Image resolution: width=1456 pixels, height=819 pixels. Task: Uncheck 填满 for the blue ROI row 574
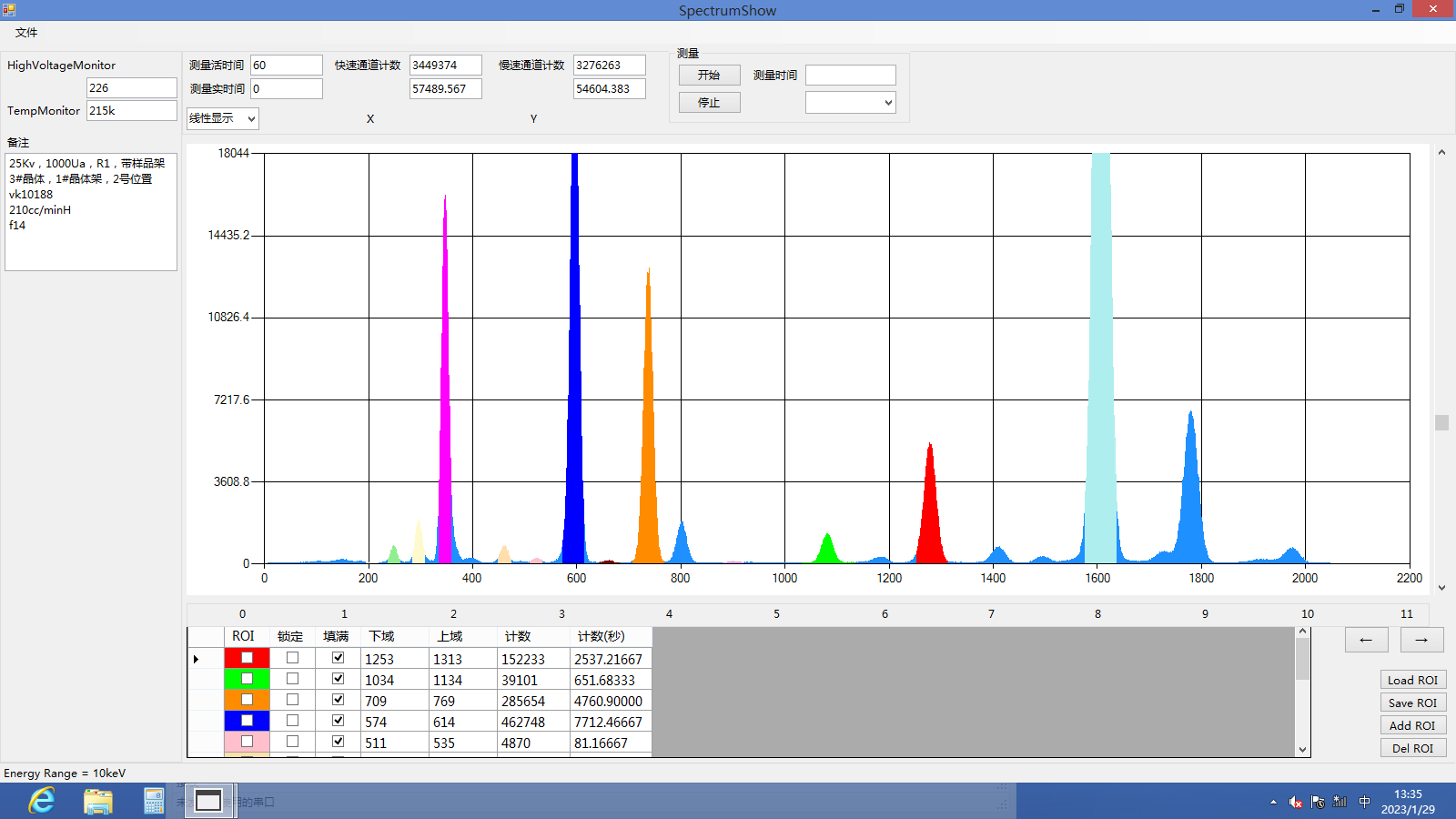pyautogui.click(x=338, y=721)
